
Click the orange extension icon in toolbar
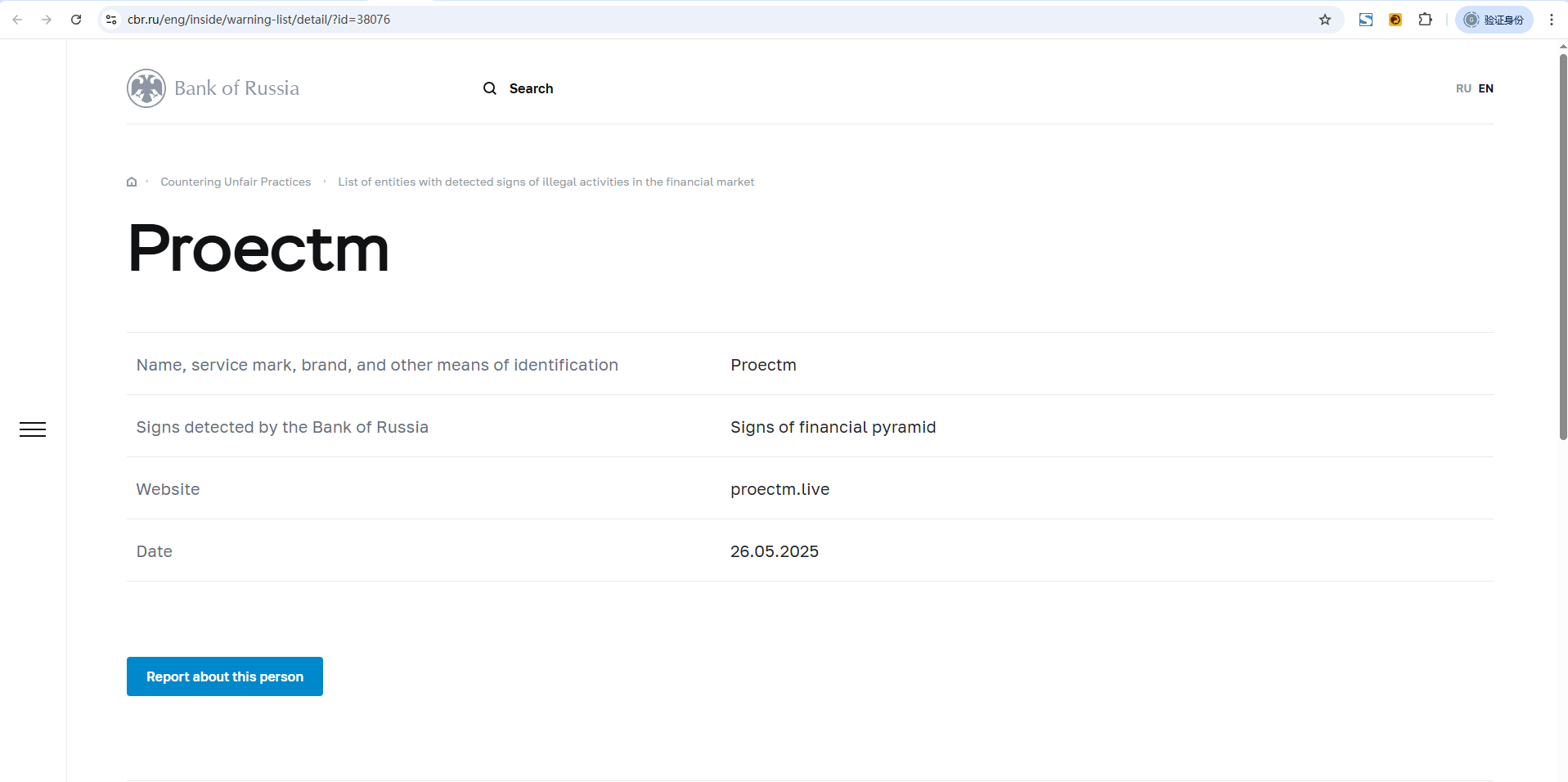1395,20
